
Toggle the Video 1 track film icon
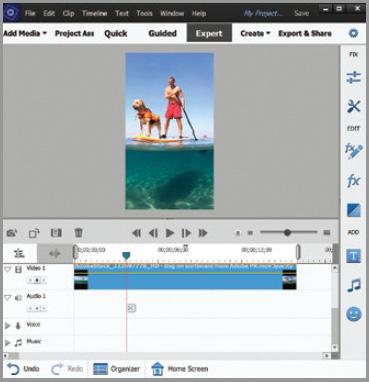click(19, 269)
